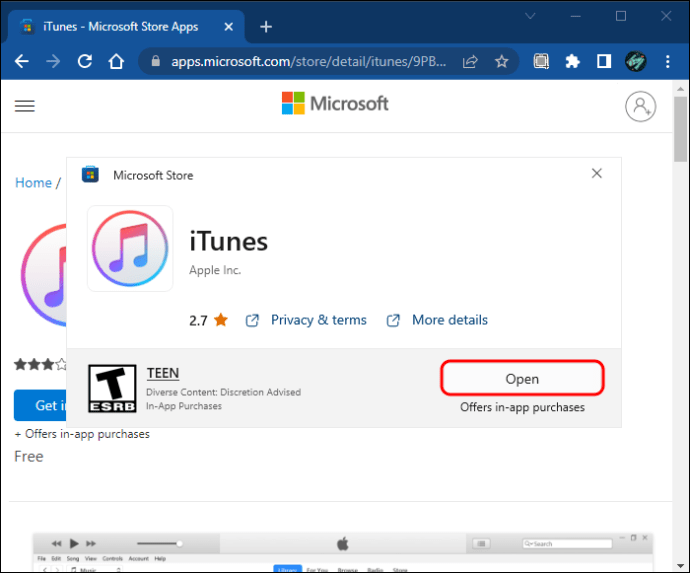Close the Microsoft Store dialog
This screenshot has height=573, width=690.
(596, 173)
